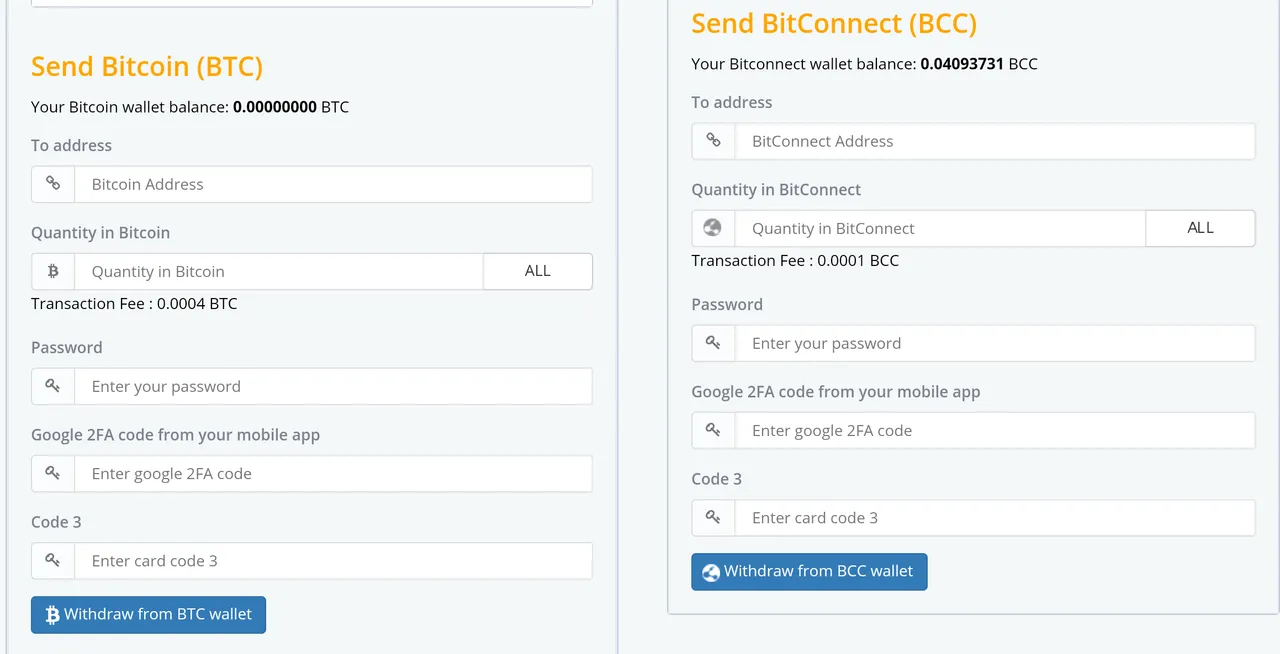Focus the BCC Enter your password field
The image size is (1280, 654).
point(995,343)
